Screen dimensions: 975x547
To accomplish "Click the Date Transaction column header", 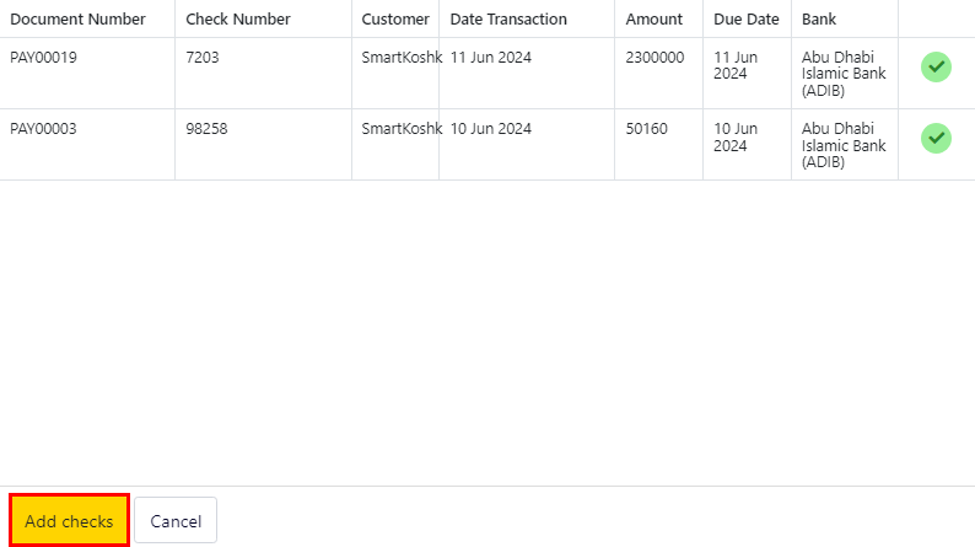I will tap(508, 19).
